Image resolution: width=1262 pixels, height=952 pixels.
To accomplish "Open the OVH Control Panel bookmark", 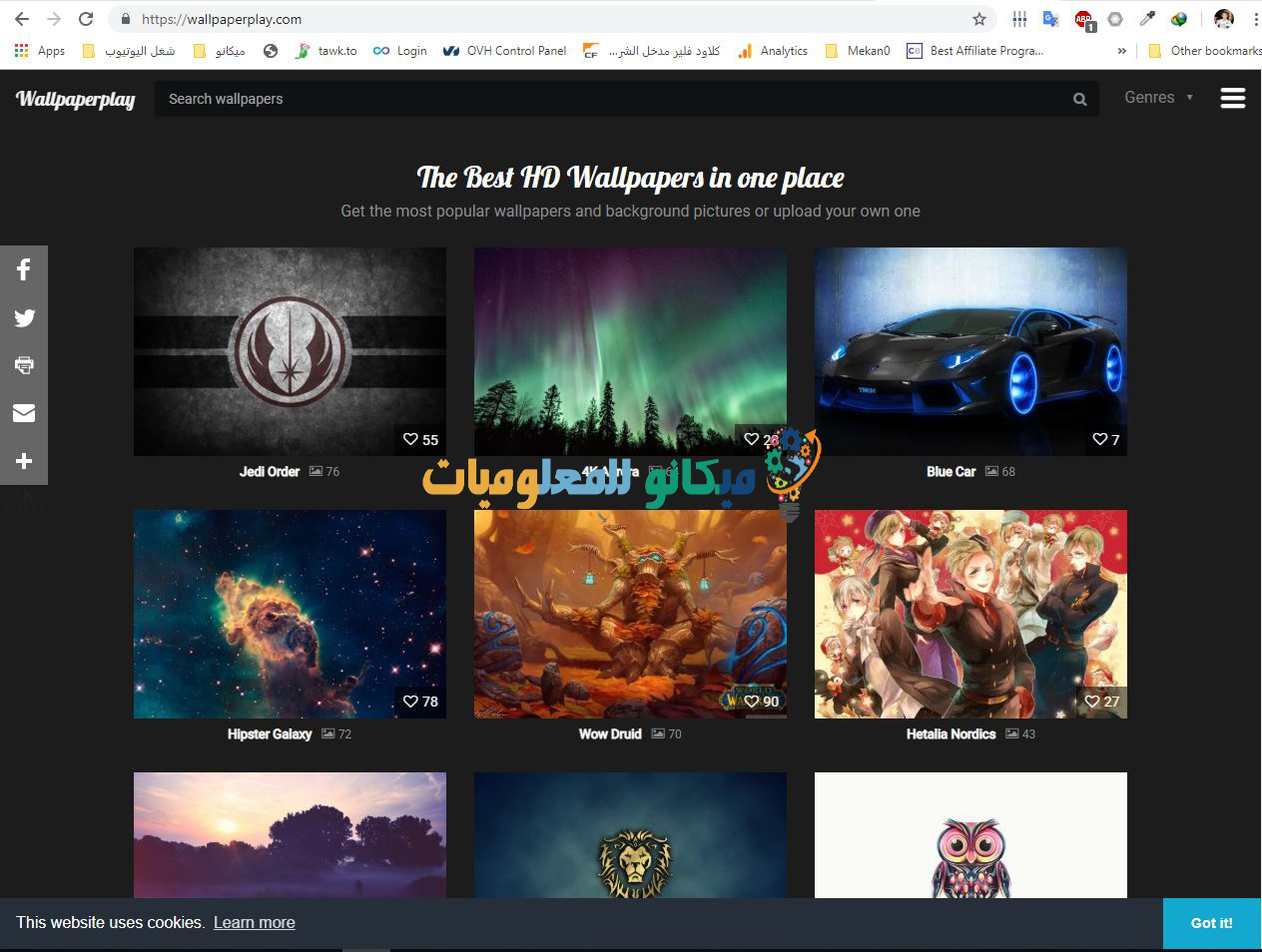I will [505, 51].
